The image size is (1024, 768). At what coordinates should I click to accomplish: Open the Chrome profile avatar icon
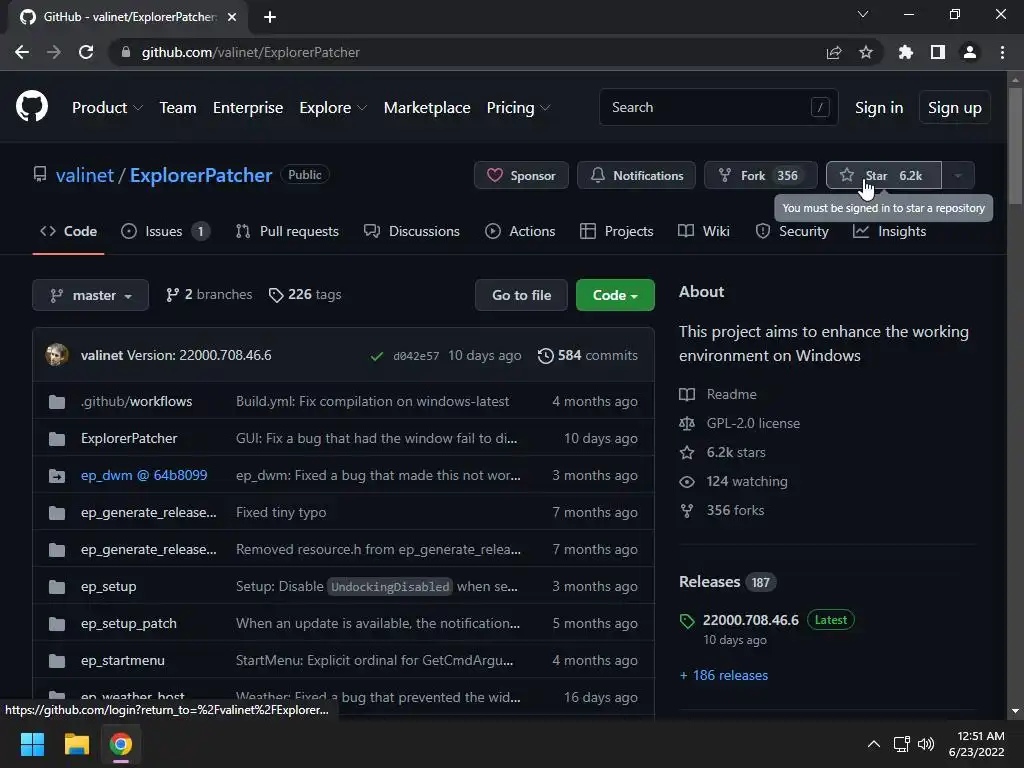pyautogui.click(x=970, y=52)
